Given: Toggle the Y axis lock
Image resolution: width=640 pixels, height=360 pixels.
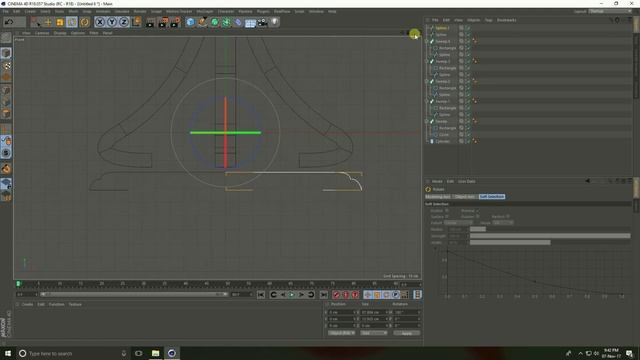Looking at the screenshot, I should point(112,22).
